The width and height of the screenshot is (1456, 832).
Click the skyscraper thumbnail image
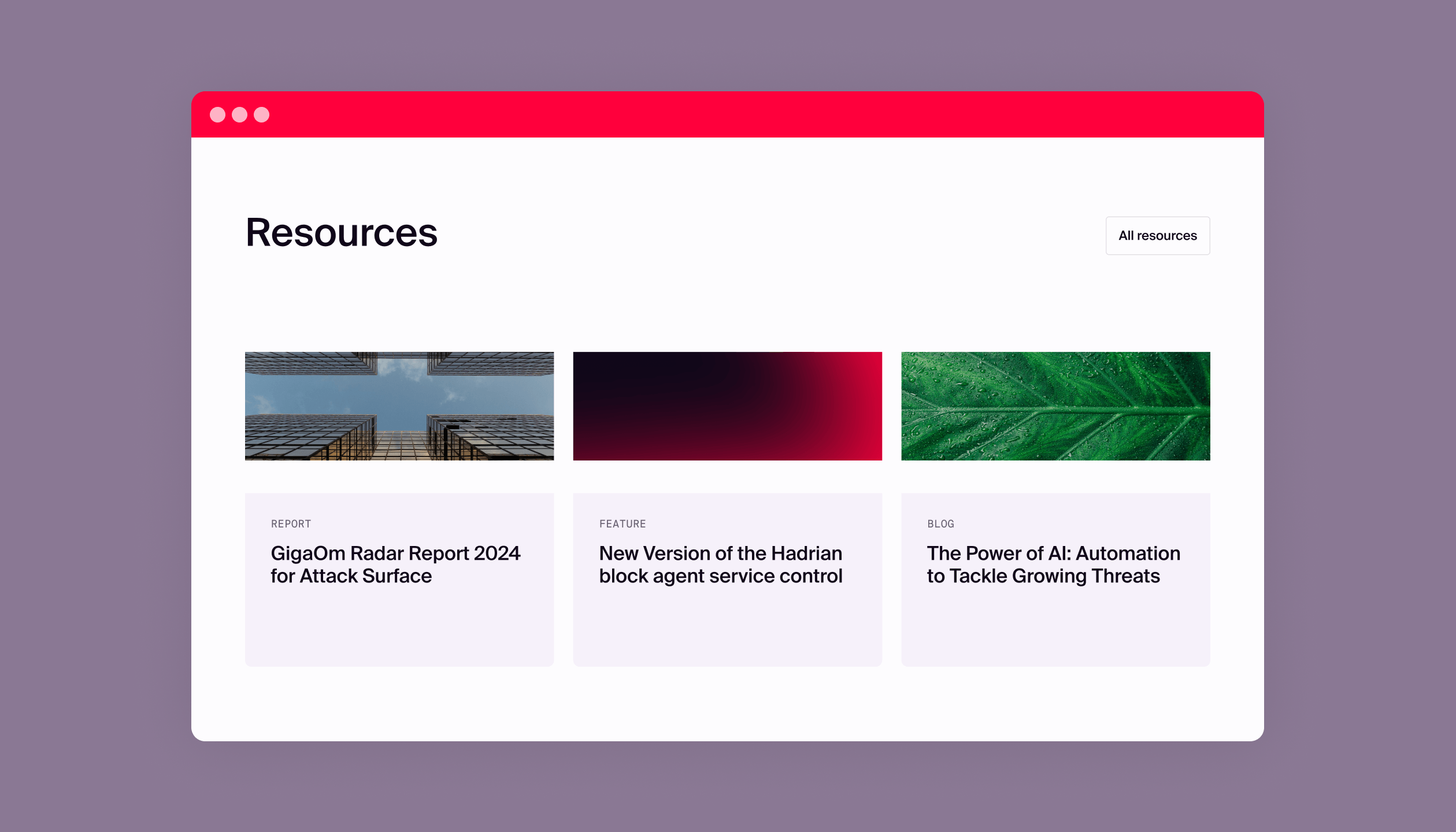[399, 406]
